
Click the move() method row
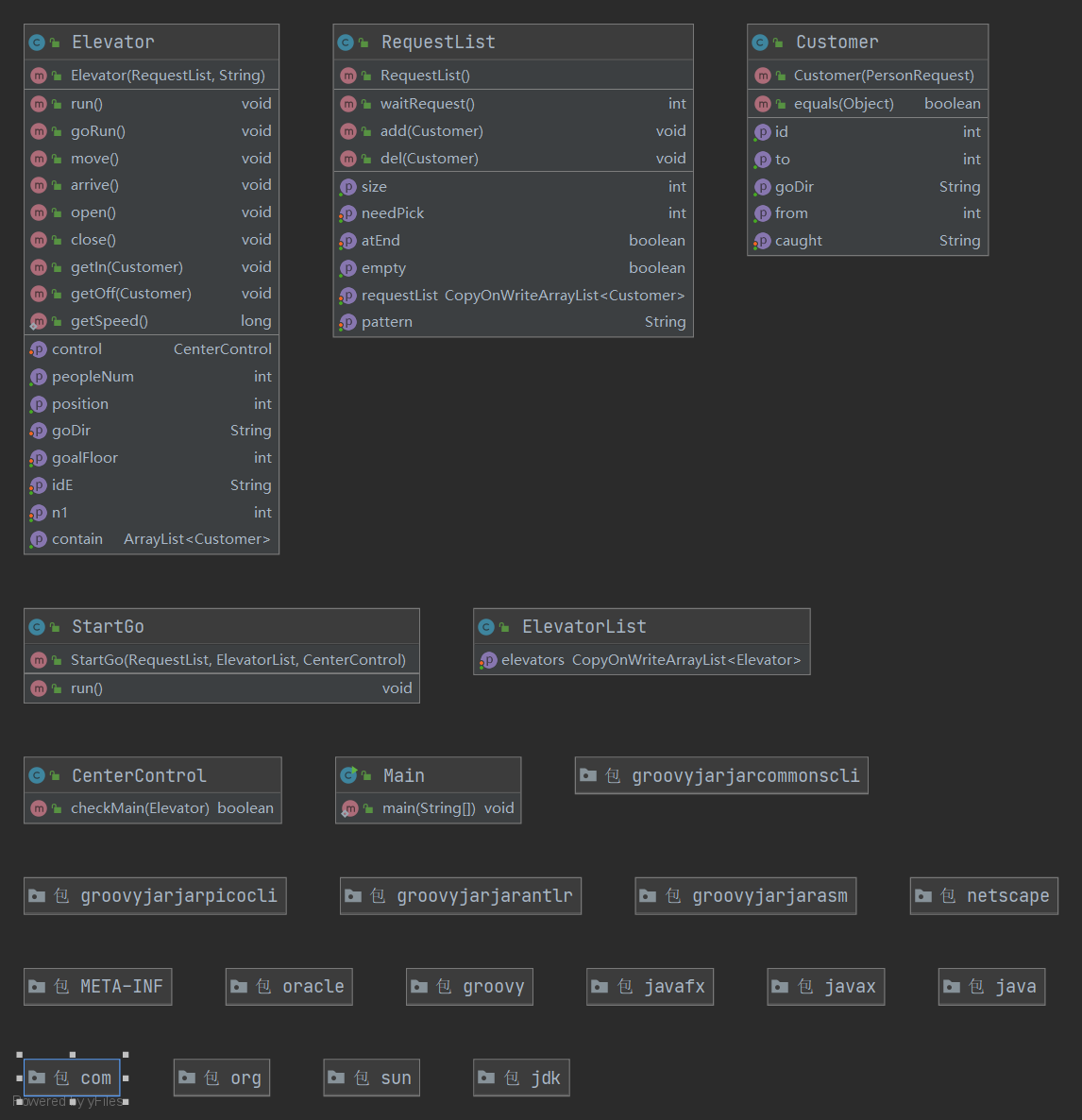(151, 159)
